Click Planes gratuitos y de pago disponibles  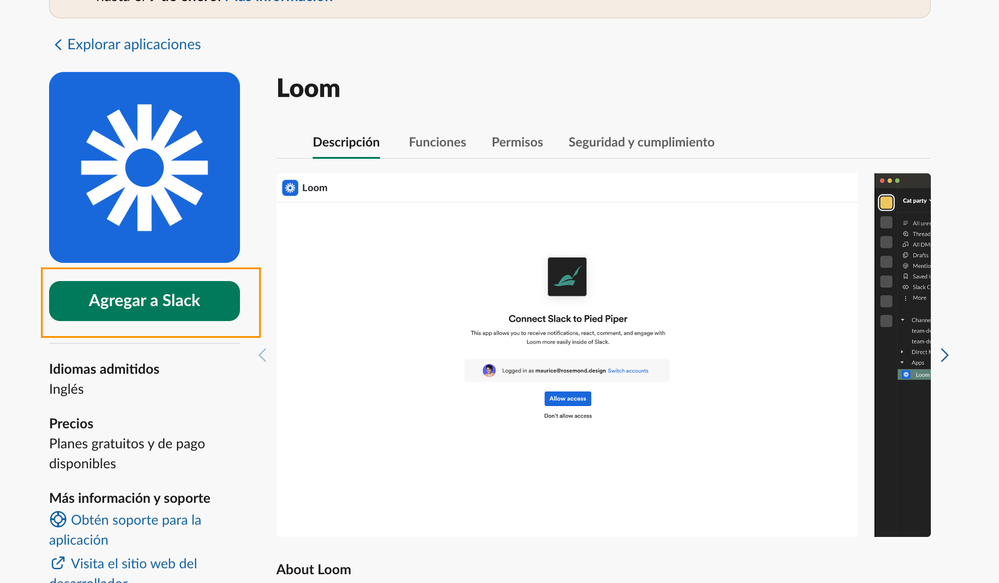[127, 454]
